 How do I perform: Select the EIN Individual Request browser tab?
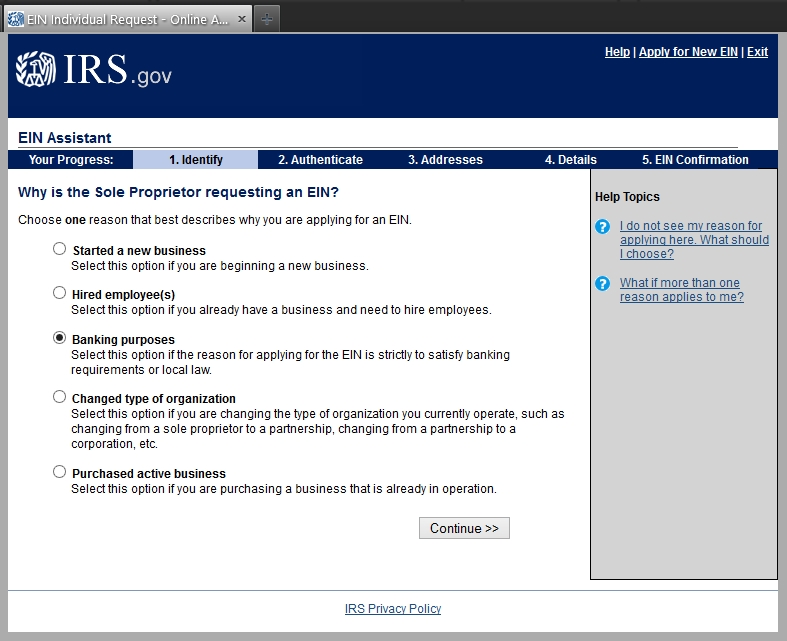click(128, 20)
